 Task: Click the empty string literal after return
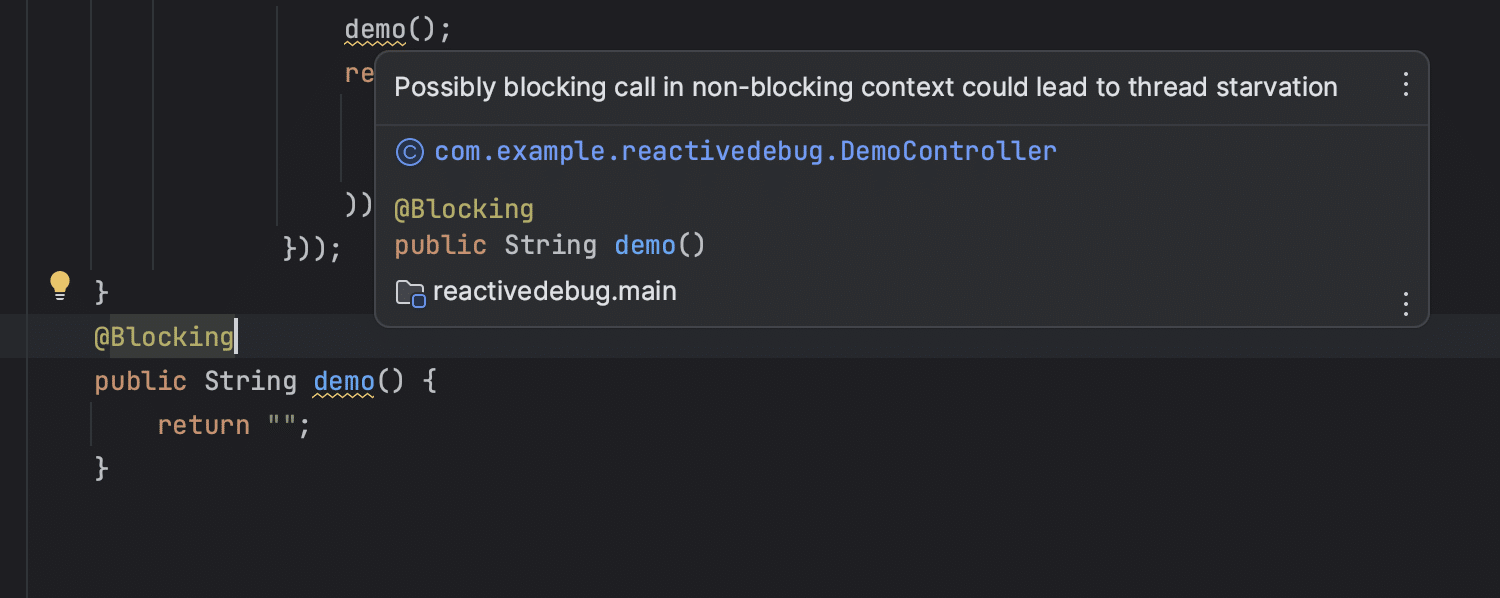tap(281, 423)
